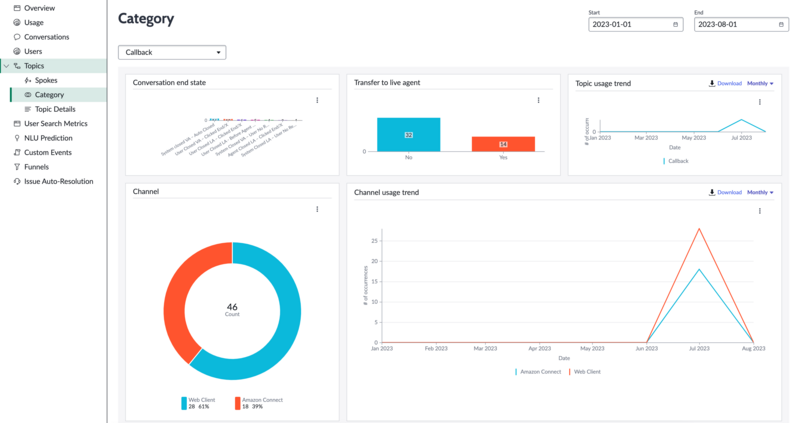Open kebab menu of Channel usage trend chart
Viewport: 800px width, 423px height.
click(760, 211)
